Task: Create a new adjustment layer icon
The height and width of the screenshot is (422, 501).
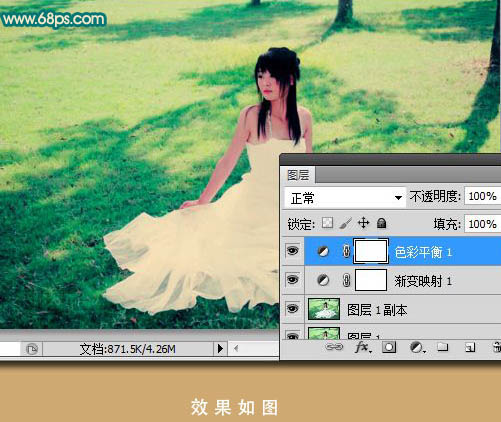Action: pos(417,348)
